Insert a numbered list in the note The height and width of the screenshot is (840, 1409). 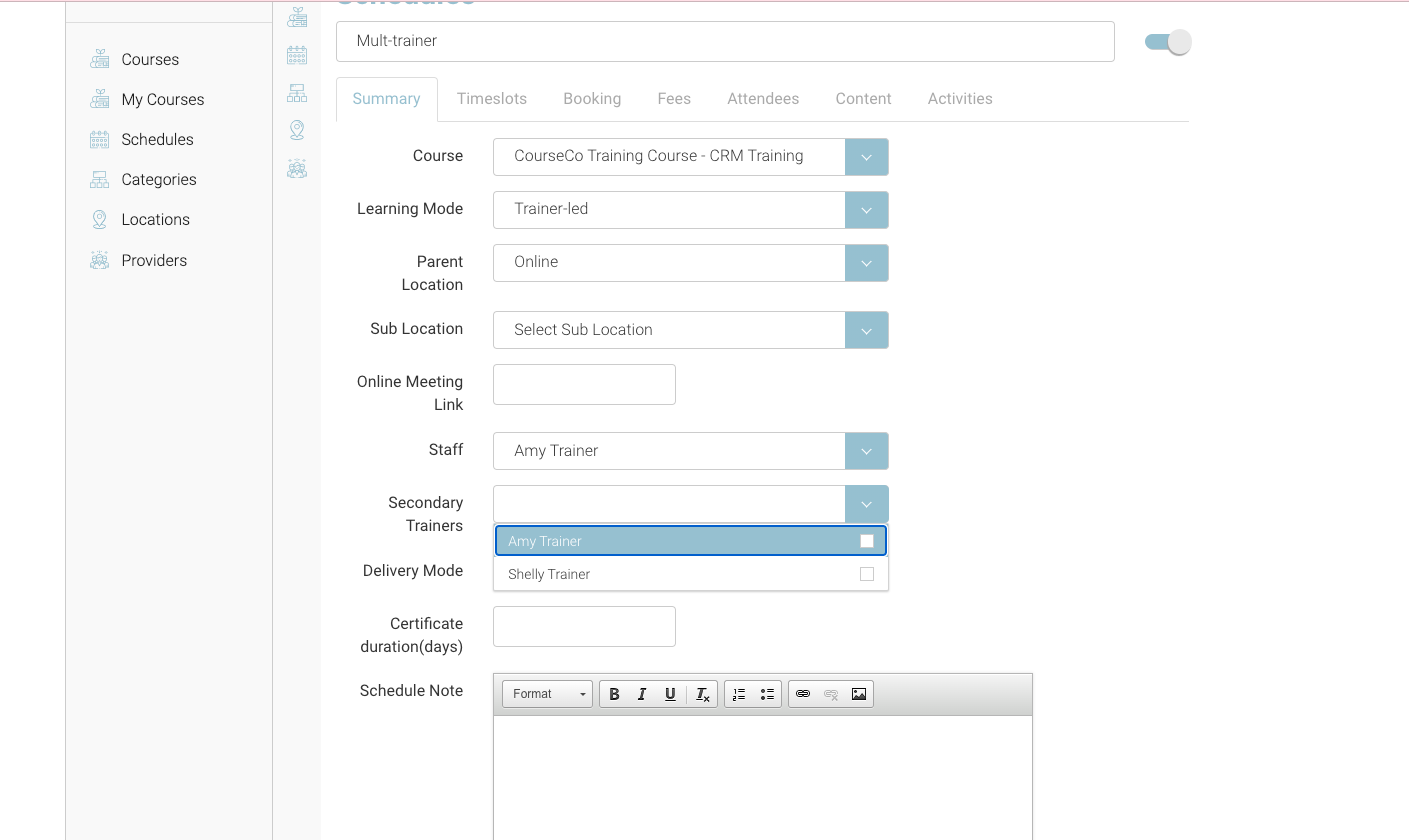pyautogui.click(x=739, y=694)
